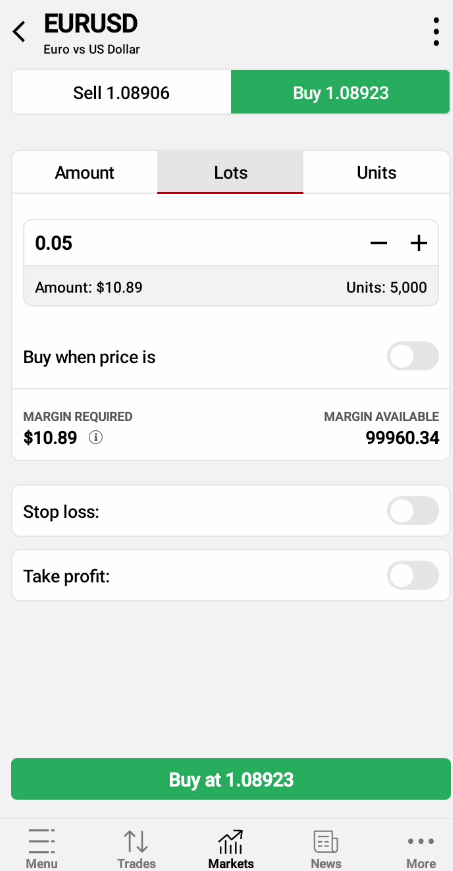Decrease lot size with minus icon

pos(379,243)
